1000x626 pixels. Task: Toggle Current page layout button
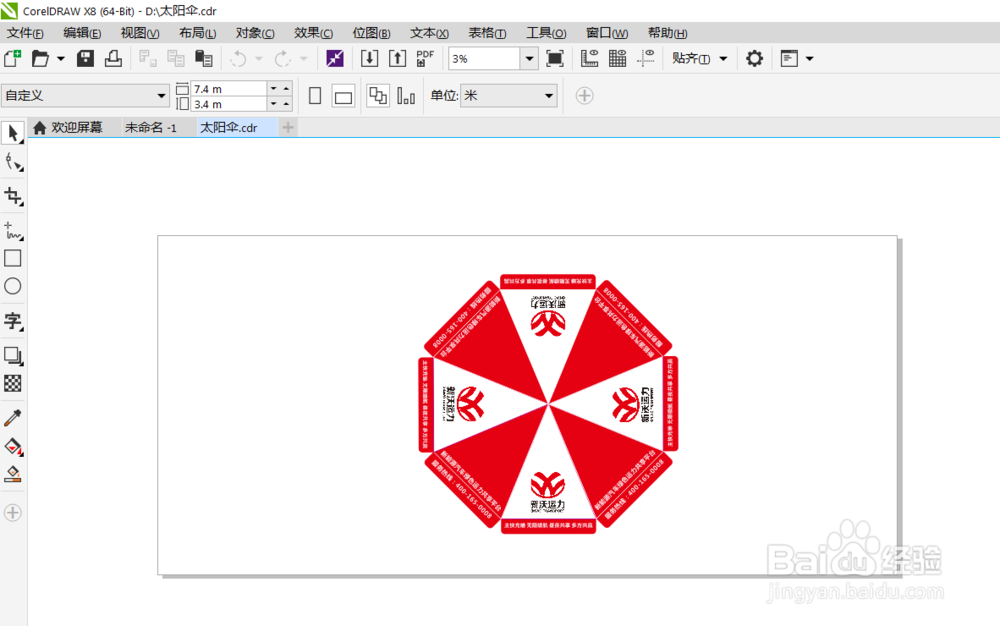point(406,96)
